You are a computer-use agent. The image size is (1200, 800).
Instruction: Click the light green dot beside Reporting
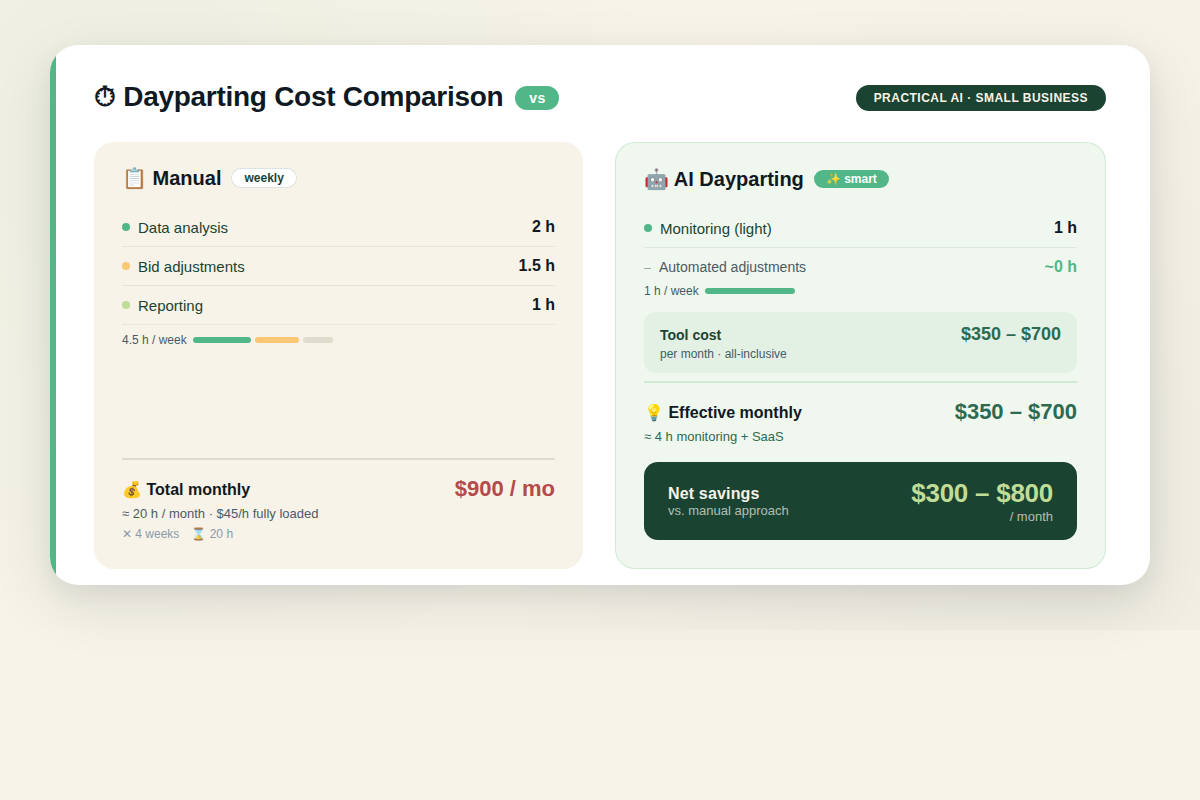[126, 305]
